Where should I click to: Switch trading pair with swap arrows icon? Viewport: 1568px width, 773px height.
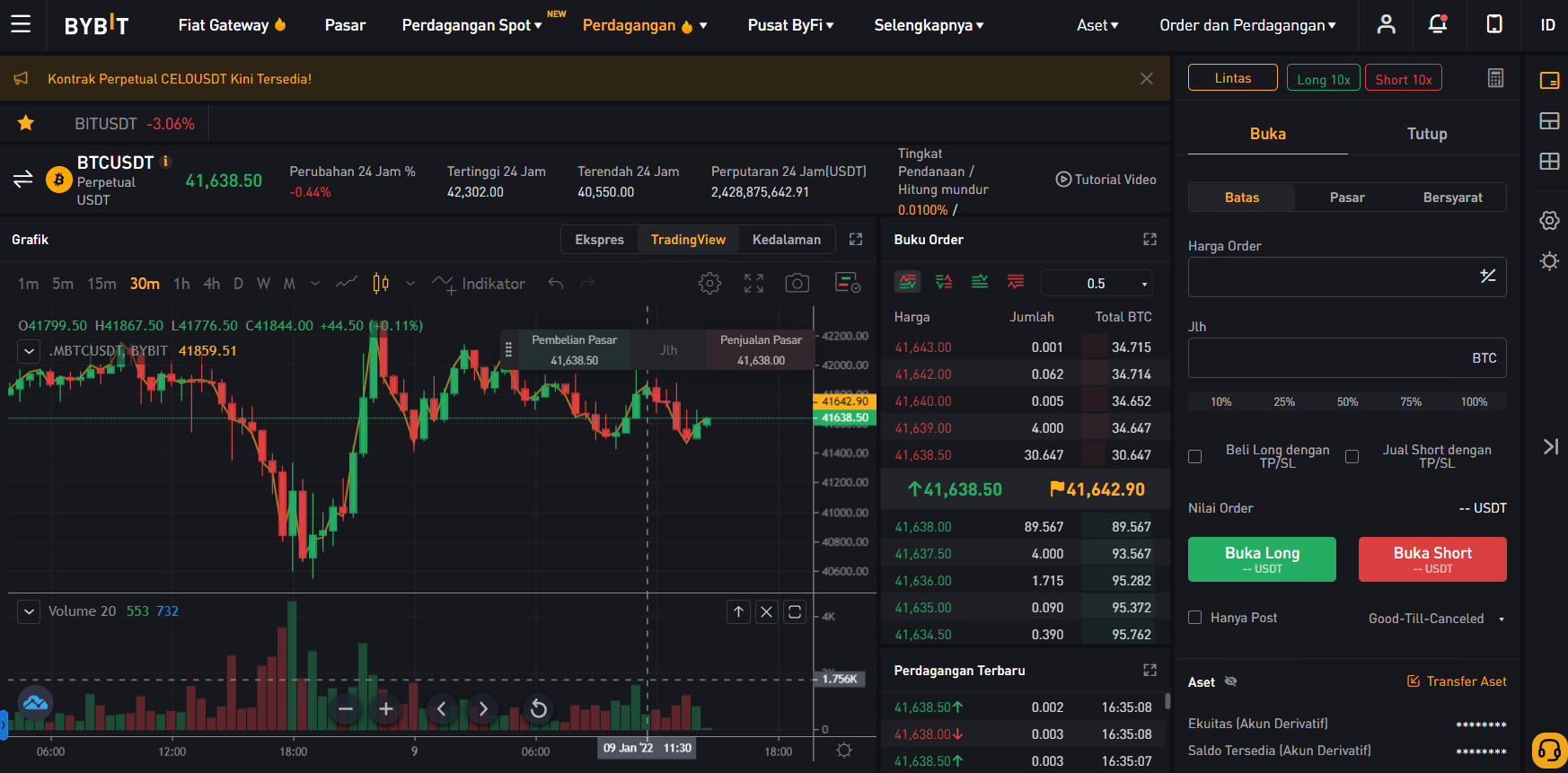23,180
